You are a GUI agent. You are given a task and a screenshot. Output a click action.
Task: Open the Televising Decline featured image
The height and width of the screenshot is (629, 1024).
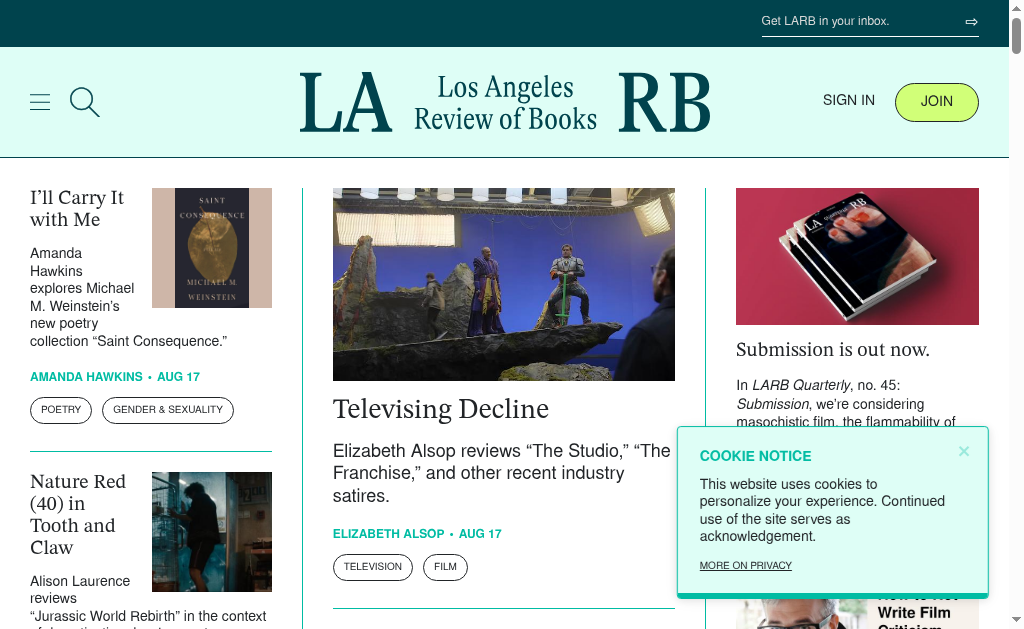(504, 284)
